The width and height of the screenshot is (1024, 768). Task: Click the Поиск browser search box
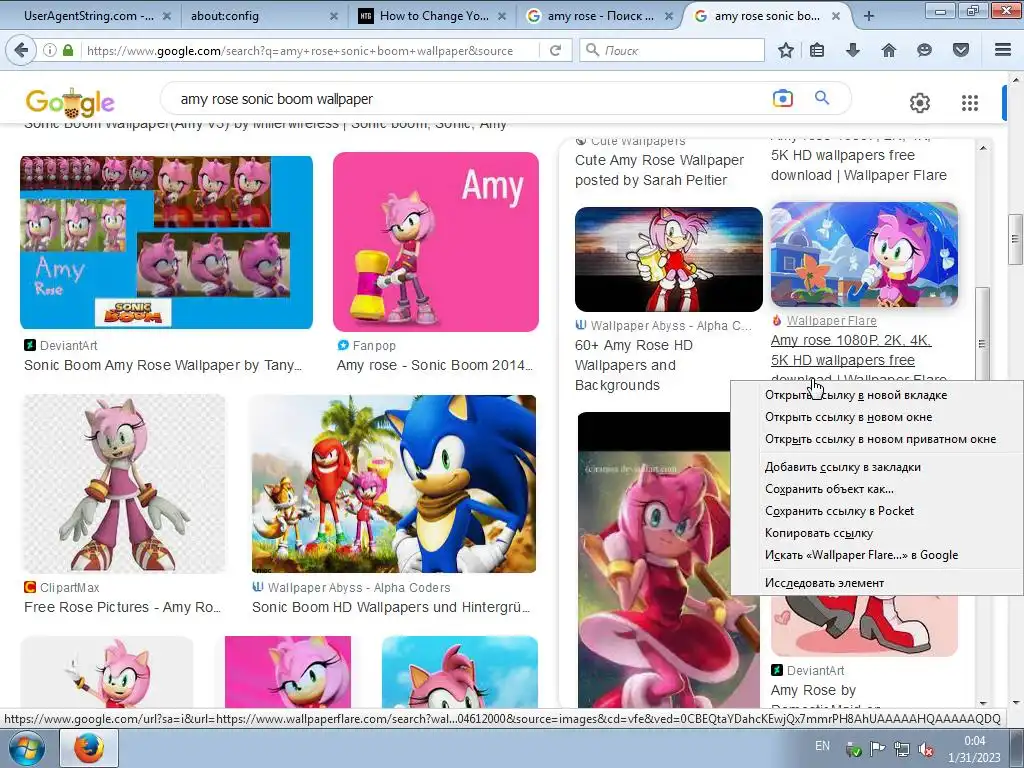(x=673, y=50)
